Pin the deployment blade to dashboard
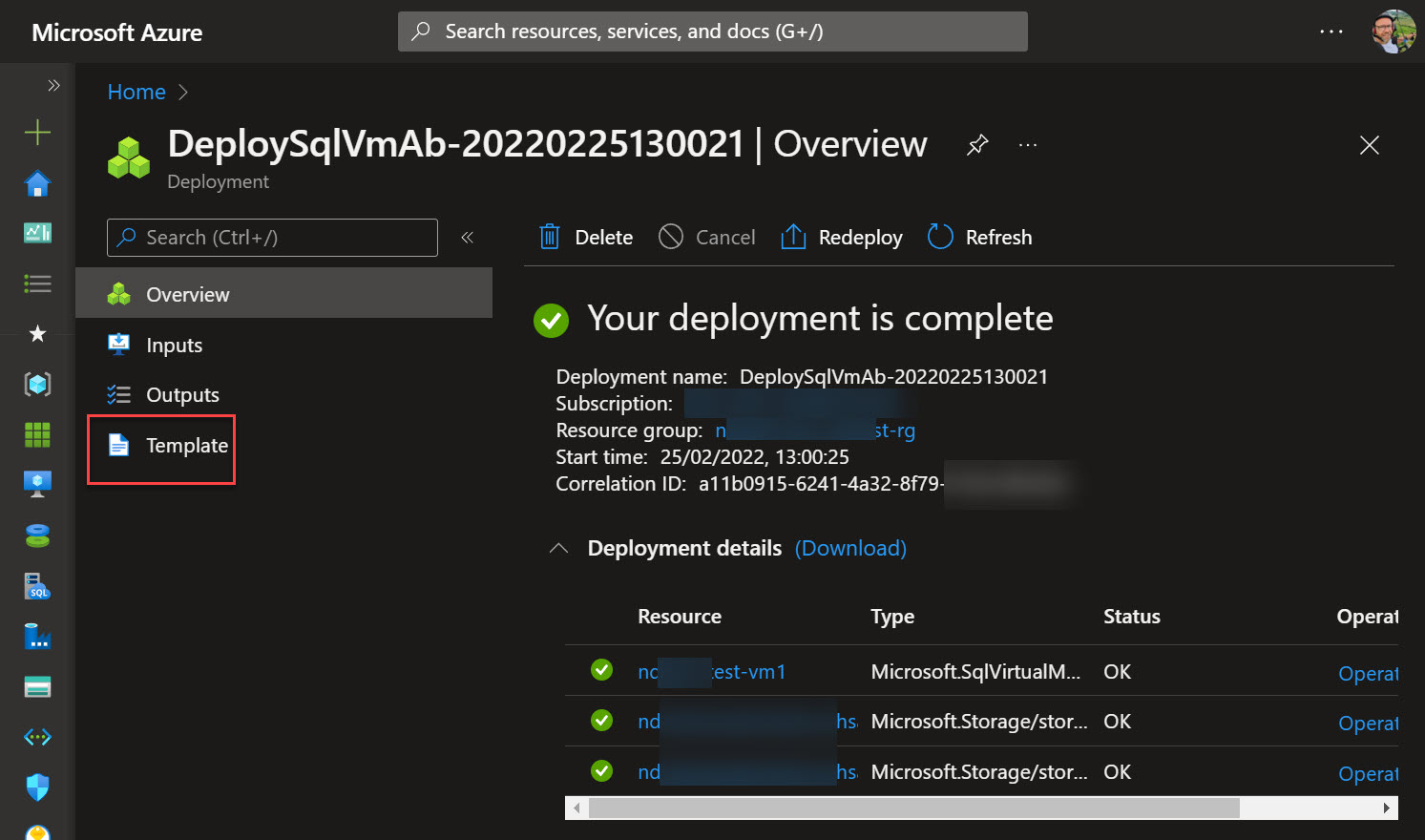The image size is (1425, 840). coord(977,145)
